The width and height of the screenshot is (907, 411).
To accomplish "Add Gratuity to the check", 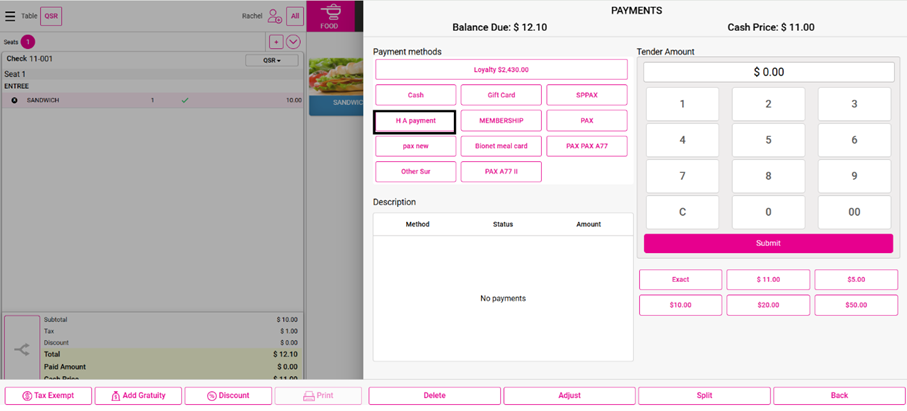I will click(138, 396).
